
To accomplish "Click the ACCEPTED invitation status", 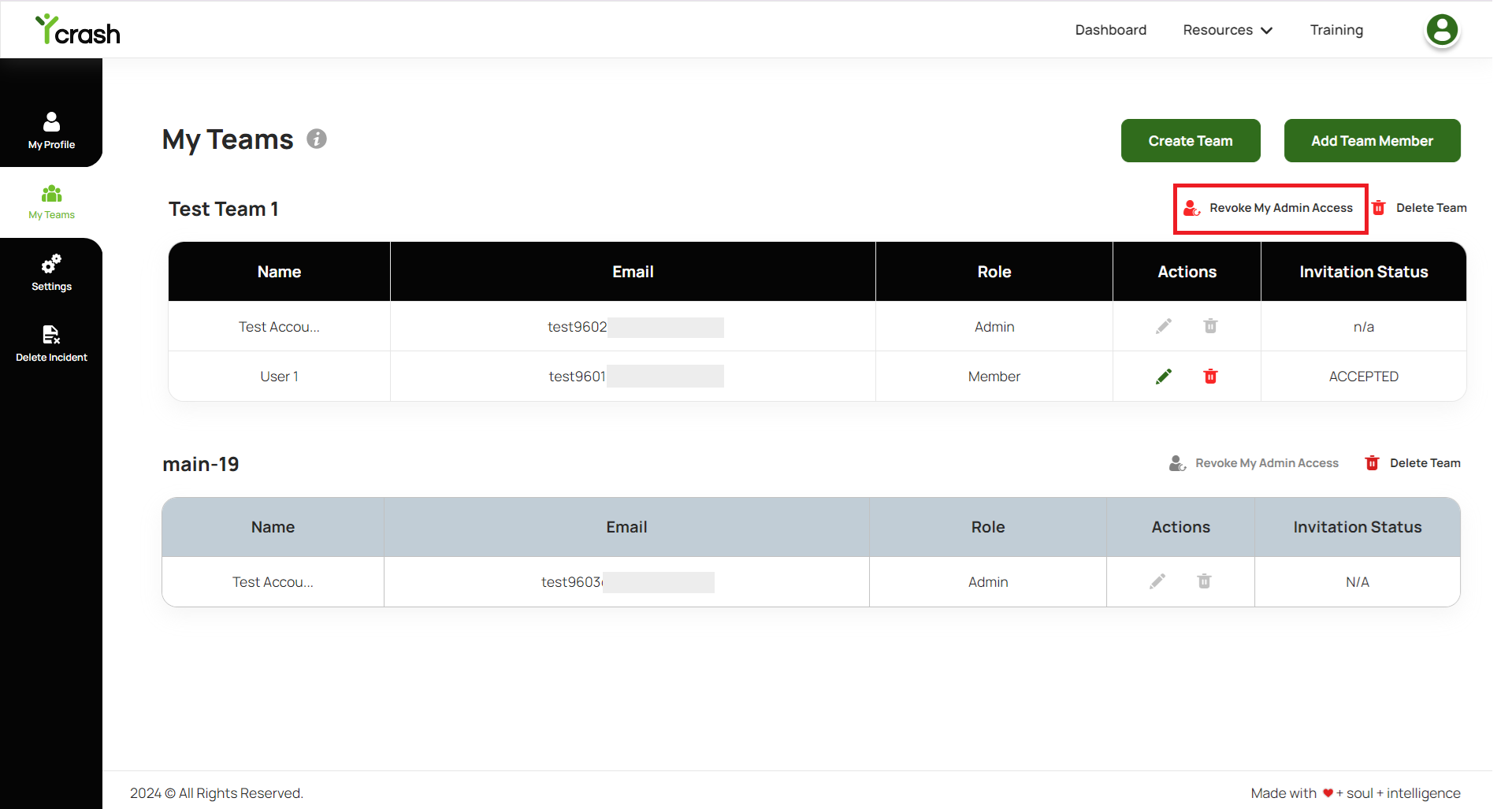I will click(1364, 377).
